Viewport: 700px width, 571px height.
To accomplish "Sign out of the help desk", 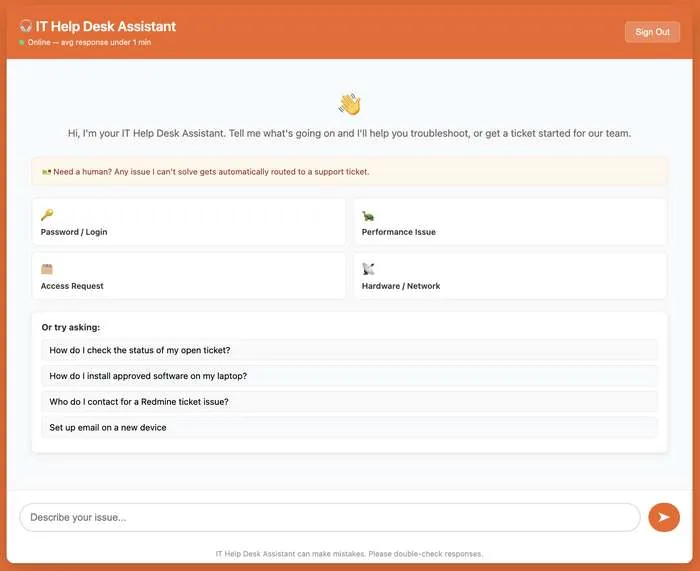I will [x=652, y=32].
